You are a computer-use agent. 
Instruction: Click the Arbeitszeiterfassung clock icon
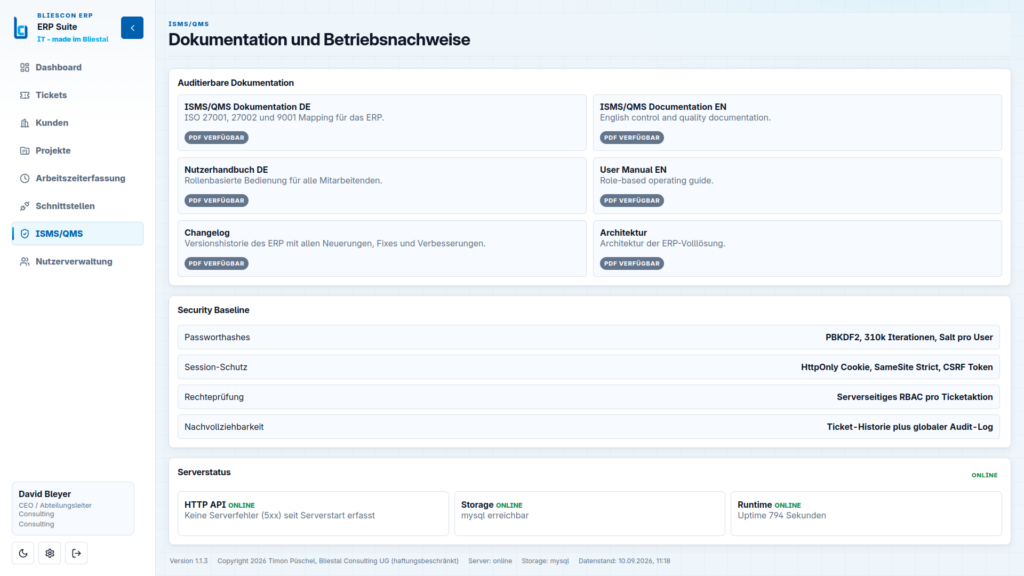(25, 178)
